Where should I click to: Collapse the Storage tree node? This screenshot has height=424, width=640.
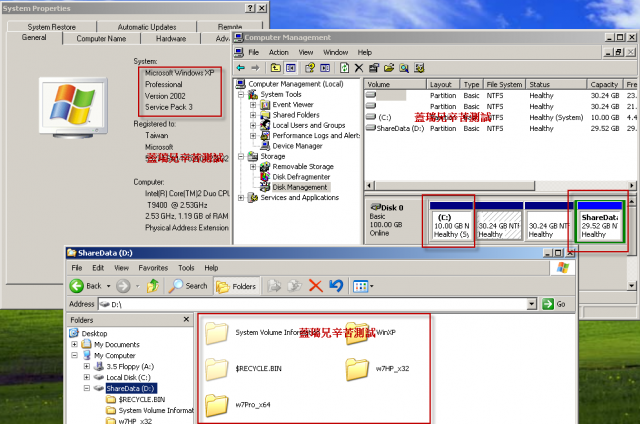click(241, 156)
